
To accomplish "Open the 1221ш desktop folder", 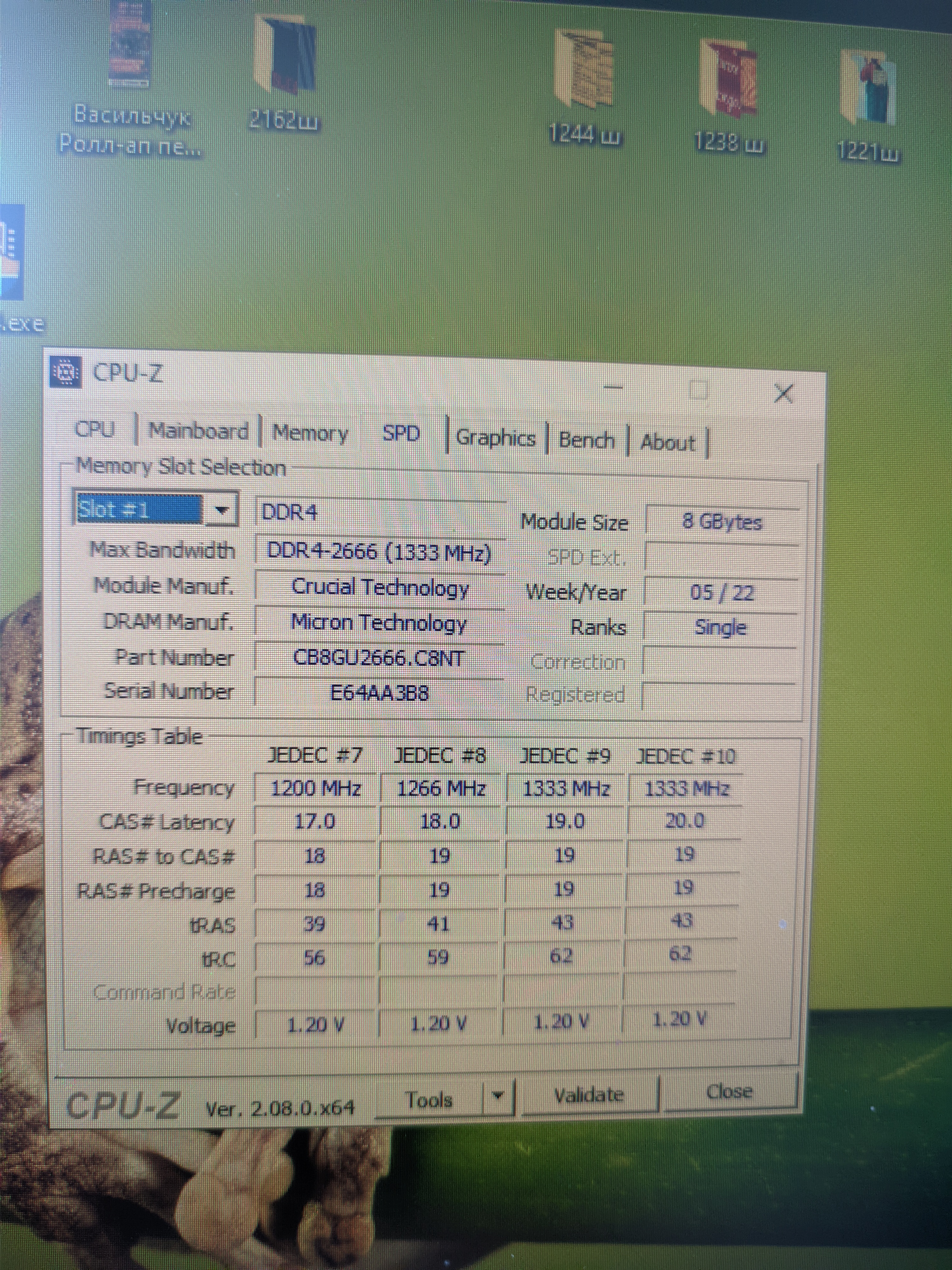I will click(869, 106).
